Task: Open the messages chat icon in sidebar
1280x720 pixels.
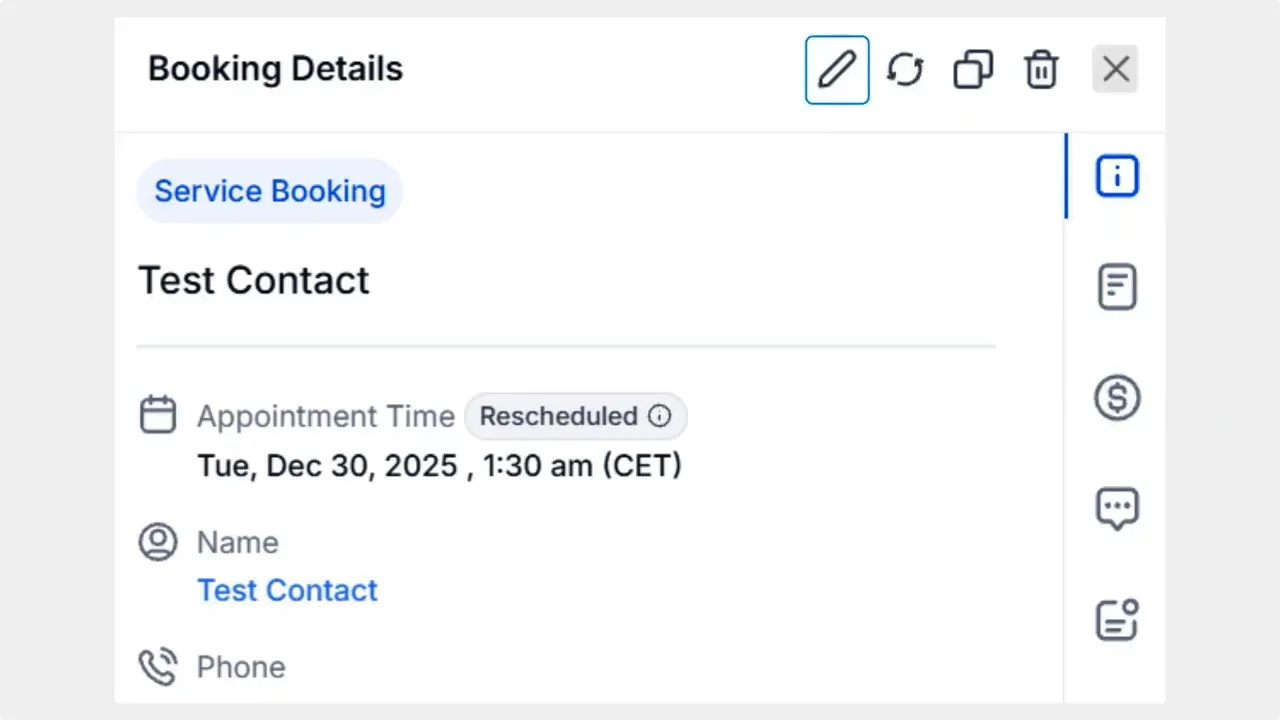Action: [1117, 508]
